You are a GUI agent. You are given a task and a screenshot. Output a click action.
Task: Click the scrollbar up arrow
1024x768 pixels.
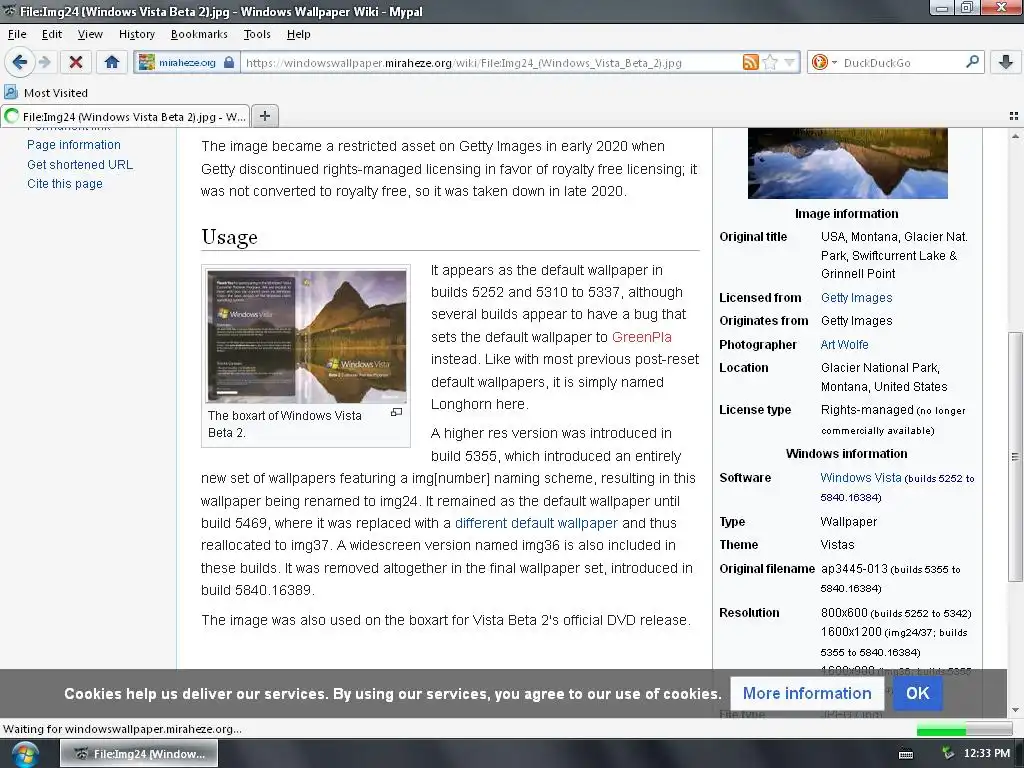pyautogui.click(x=1015, y=136)
